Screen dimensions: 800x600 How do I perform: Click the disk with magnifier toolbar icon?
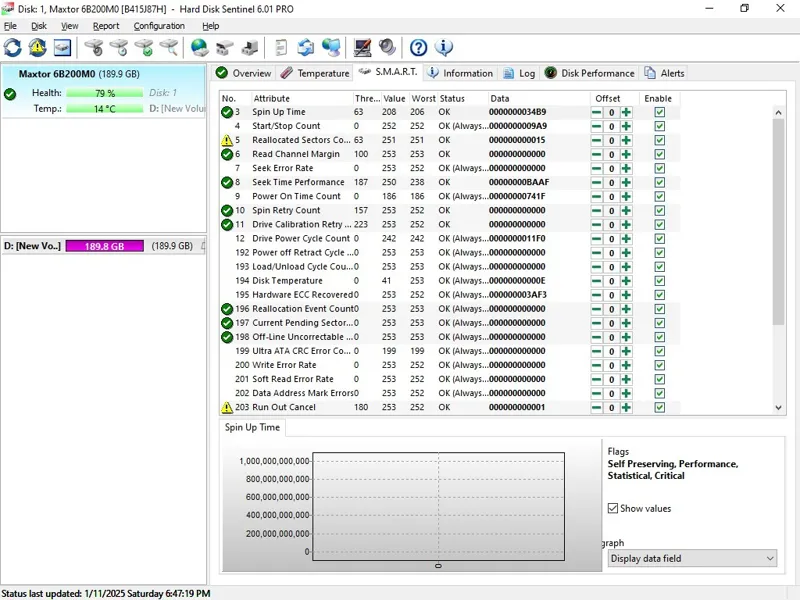tap(169, 47)
